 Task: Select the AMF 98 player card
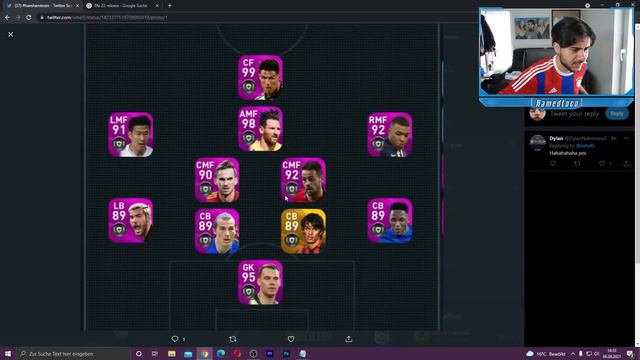260,129
